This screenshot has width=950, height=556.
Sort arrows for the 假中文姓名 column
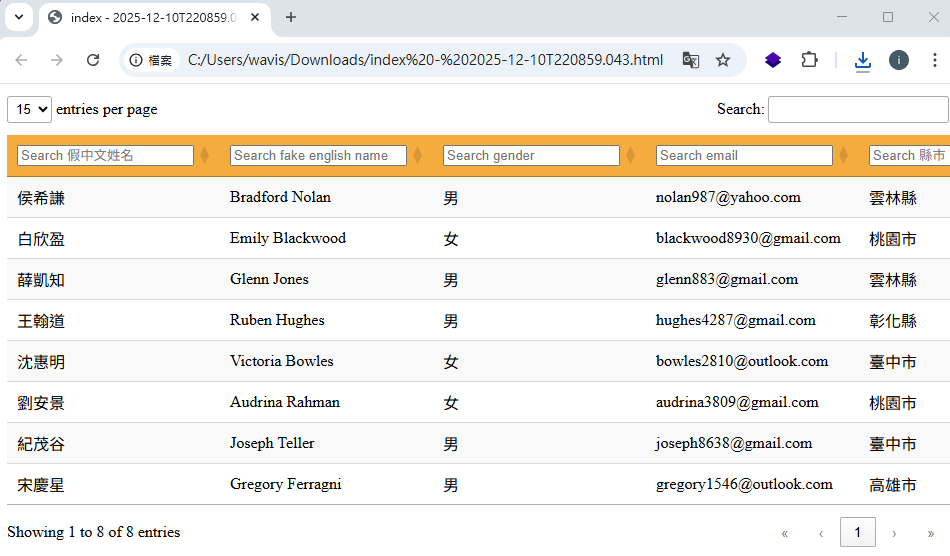205,156
